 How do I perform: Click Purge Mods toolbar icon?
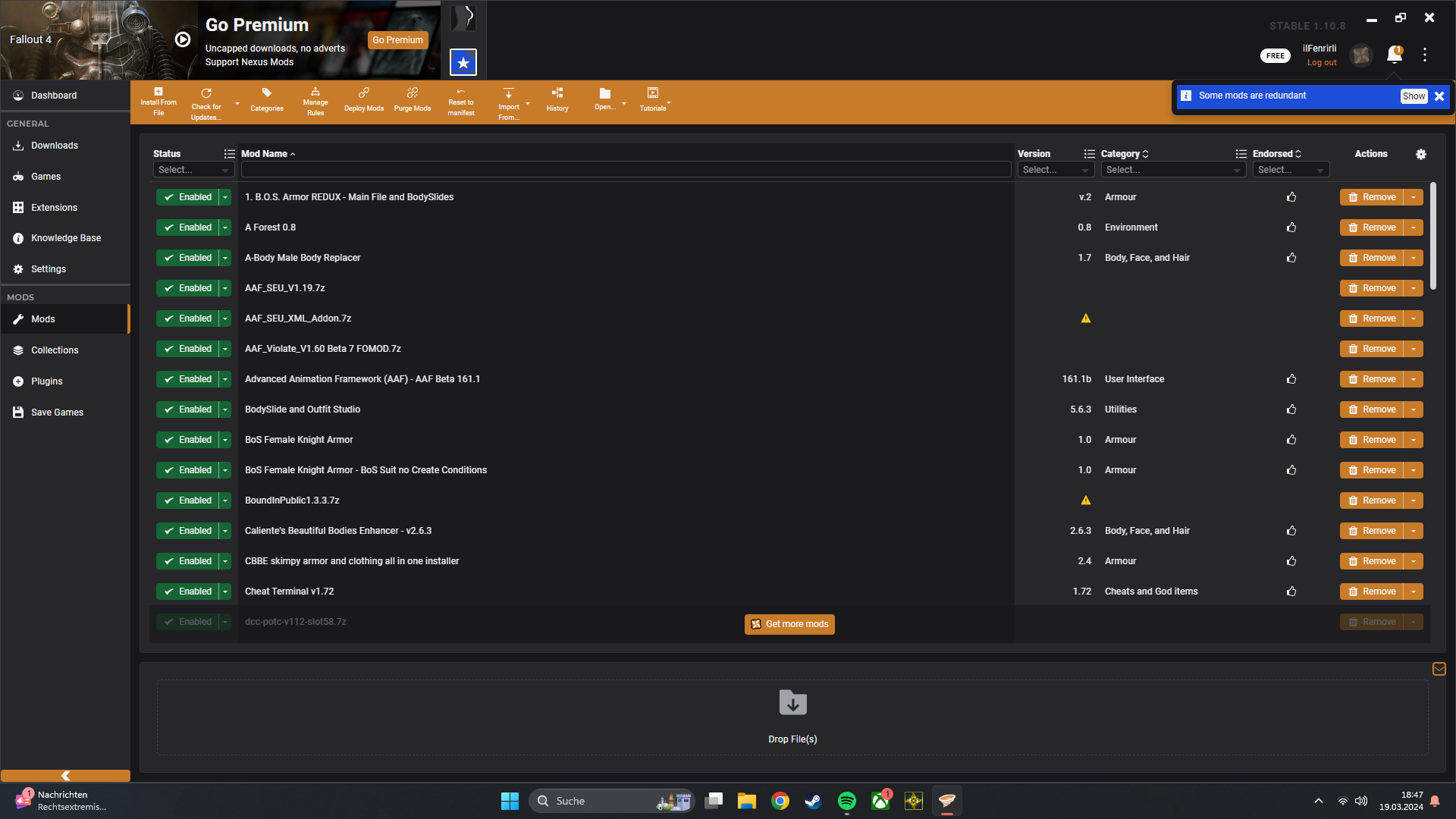[x=413, y=100]
